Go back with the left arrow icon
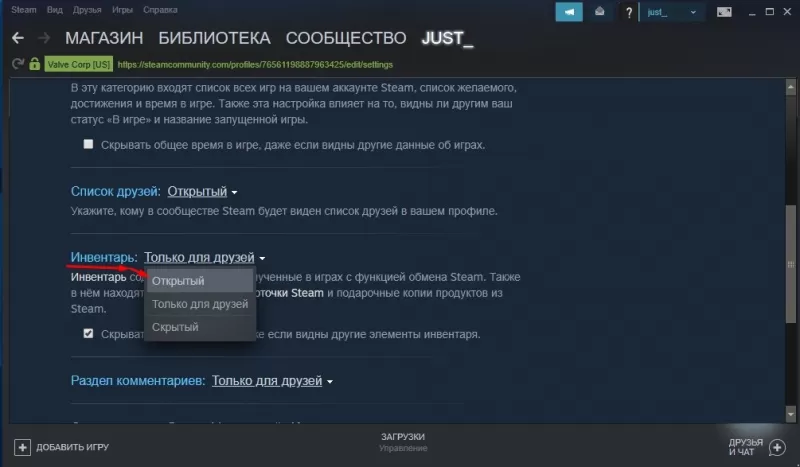Image resolution: width=800 pixels, height=467 pixels. coord(17,38)
